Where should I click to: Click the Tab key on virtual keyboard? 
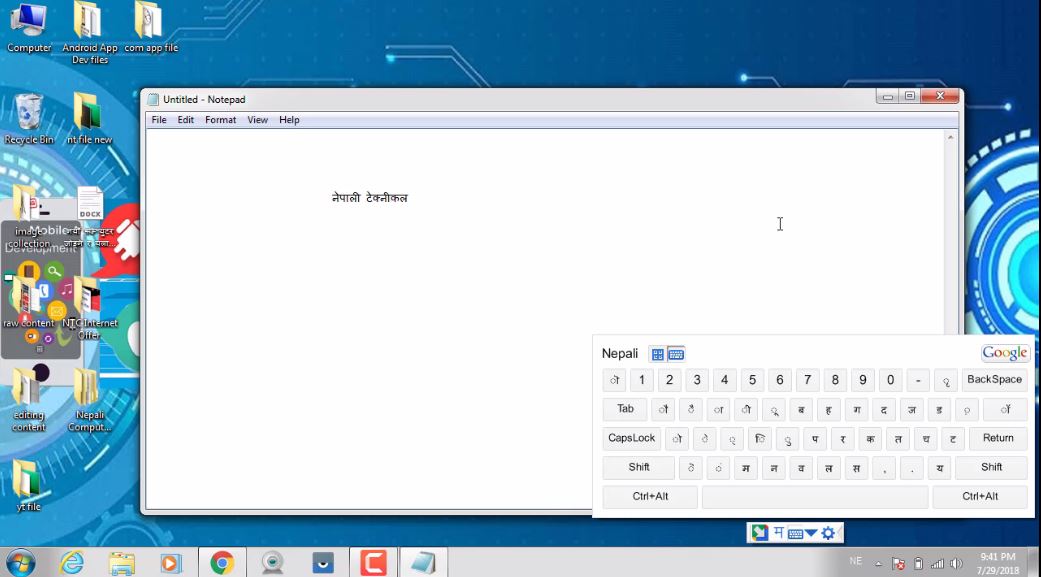[x=625, y=409]
